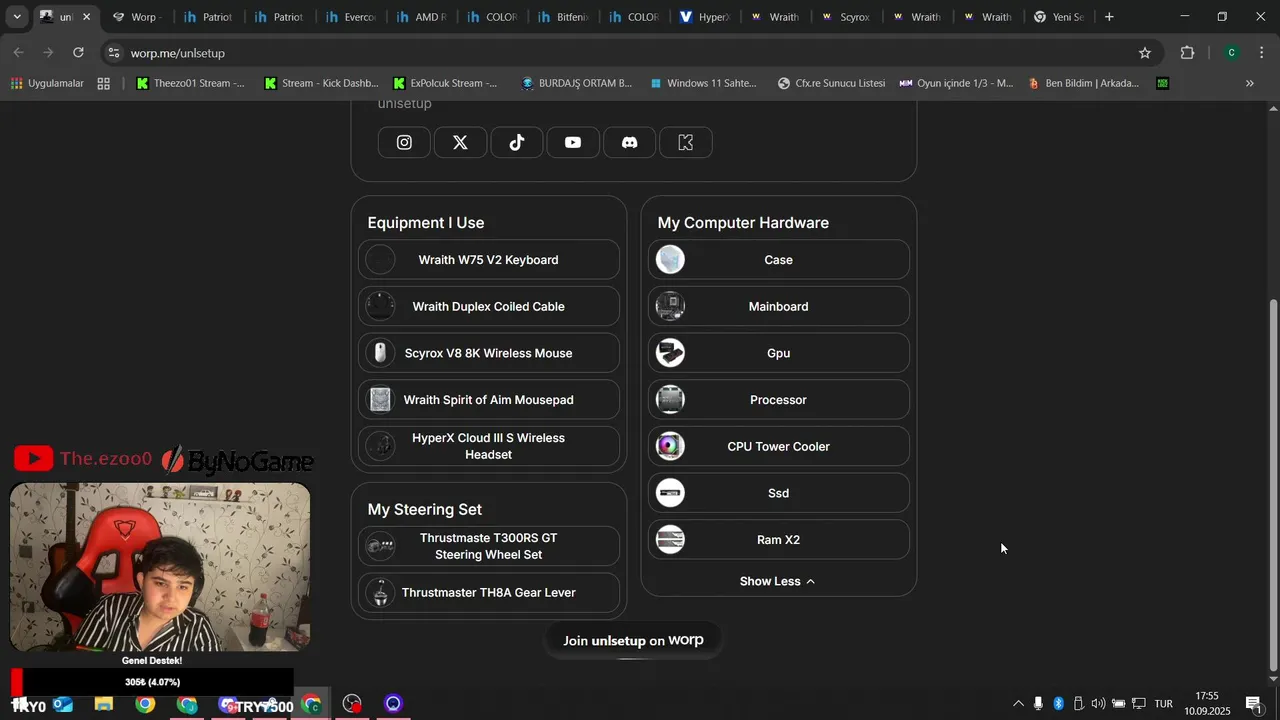The image size is (1280, 720).
Task: Open the YouTube social link
Action: (573, 142)
